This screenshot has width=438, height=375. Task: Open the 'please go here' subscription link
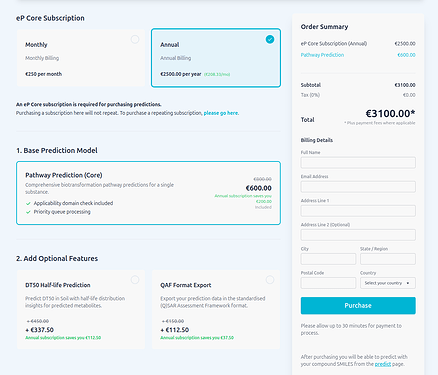pyautogui.click(x=221, y=113)
